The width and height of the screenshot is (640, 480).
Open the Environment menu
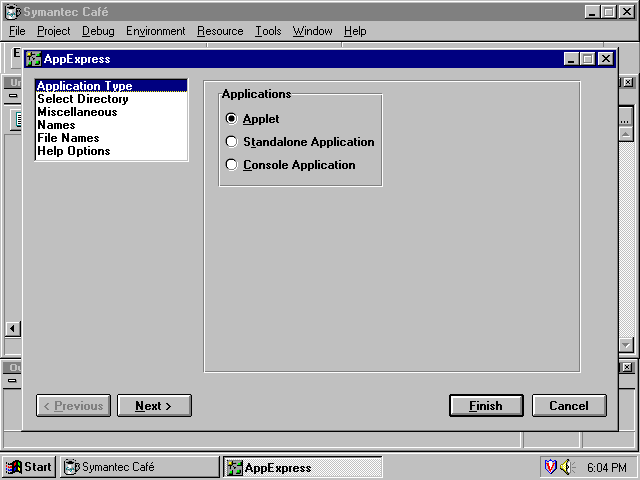[x=156, y=31]
